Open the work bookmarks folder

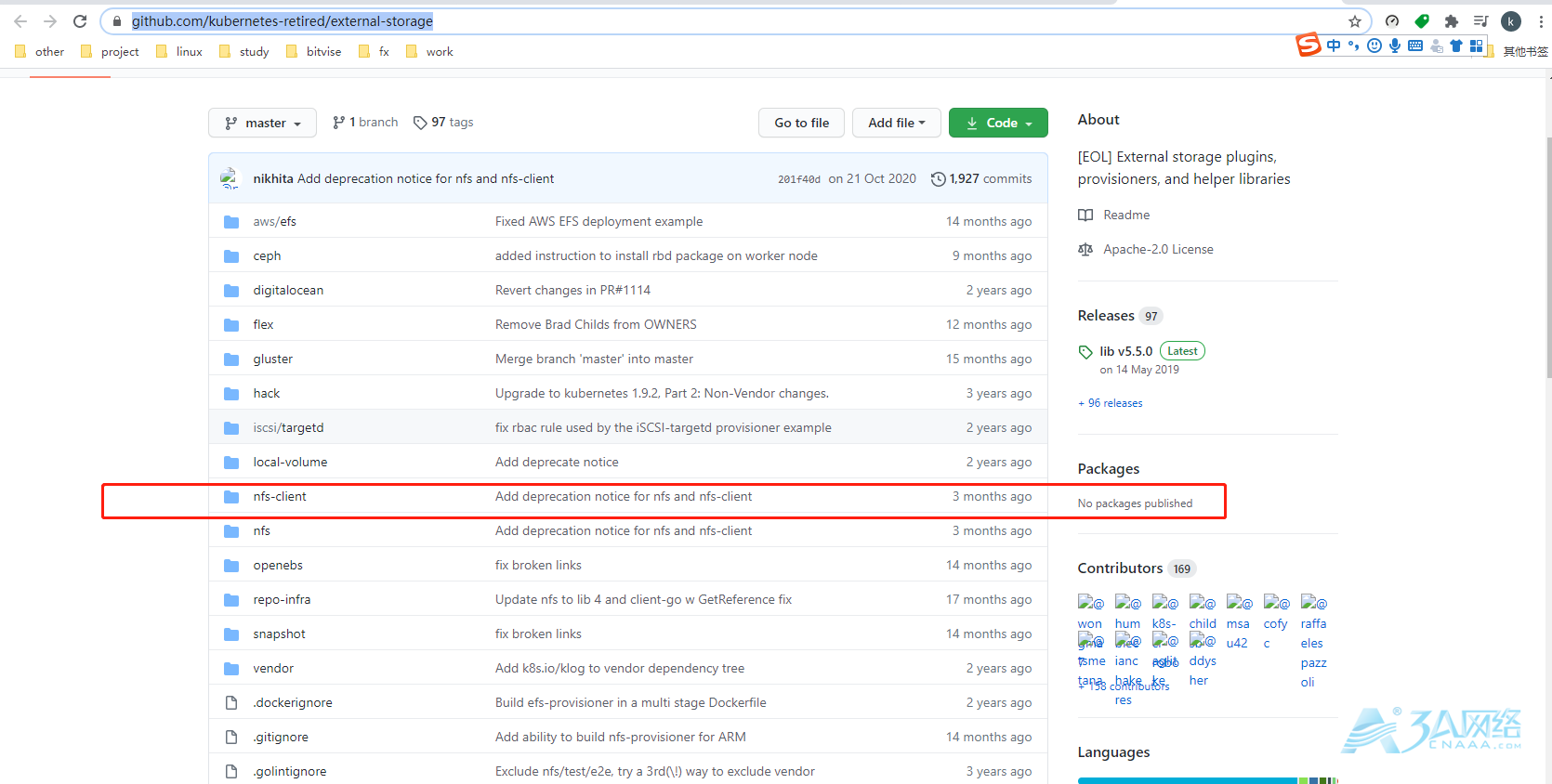[x=429, y=52]
